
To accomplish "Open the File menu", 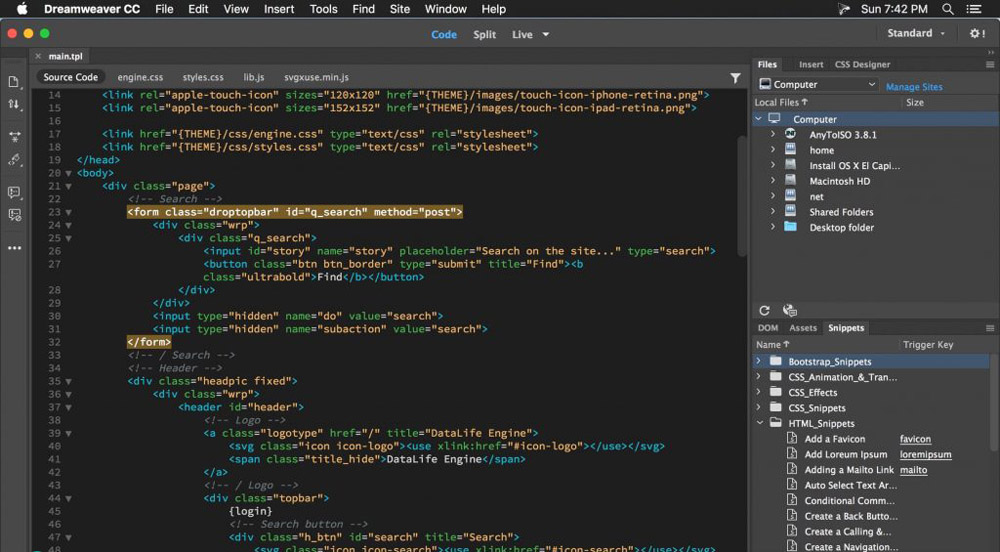I will coord(164,9).
